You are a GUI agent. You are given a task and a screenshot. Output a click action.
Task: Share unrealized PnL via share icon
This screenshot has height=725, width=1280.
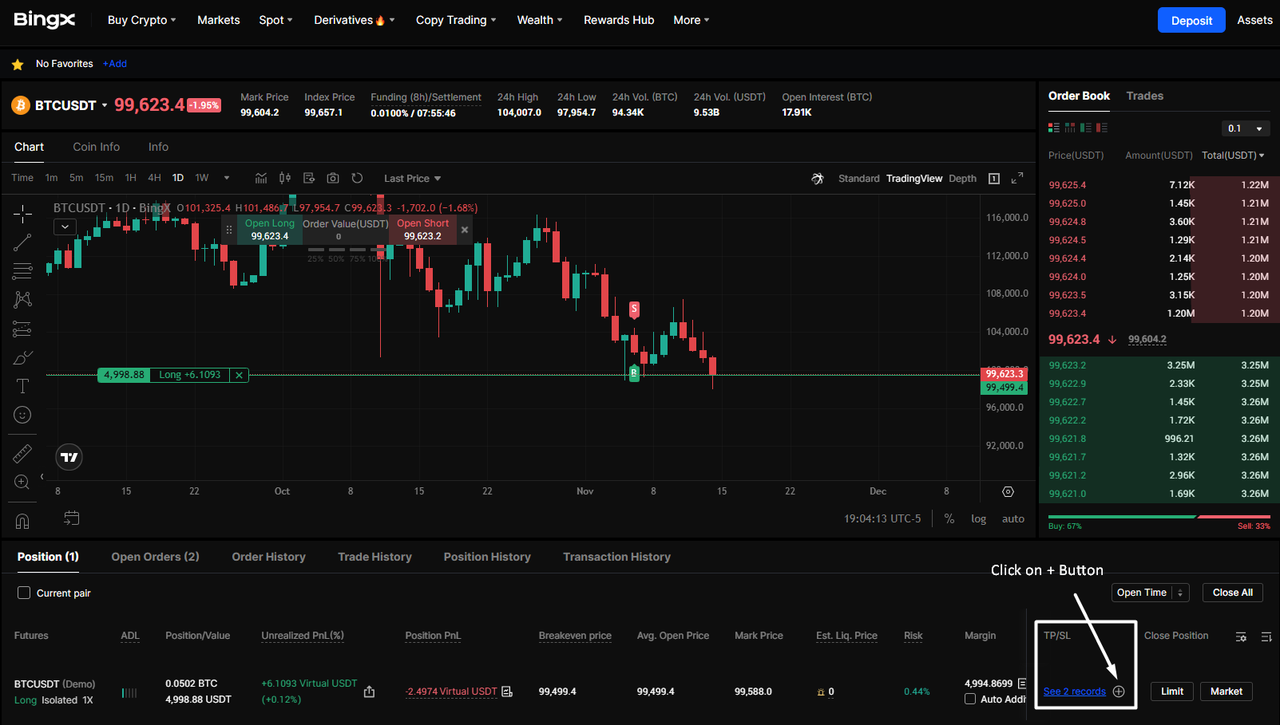point(369,692)
